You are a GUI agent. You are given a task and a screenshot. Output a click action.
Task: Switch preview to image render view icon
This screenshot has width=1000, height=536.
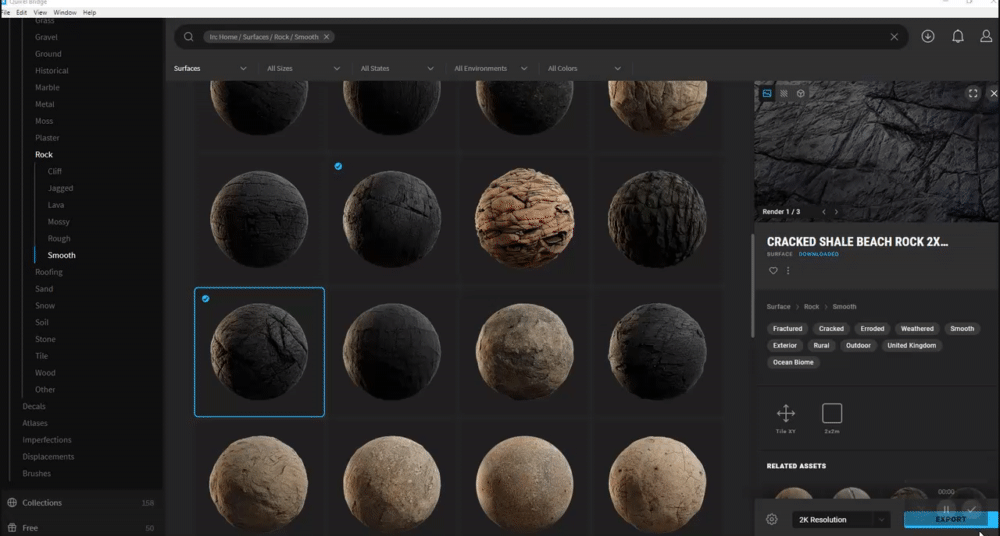coord(767,93)
